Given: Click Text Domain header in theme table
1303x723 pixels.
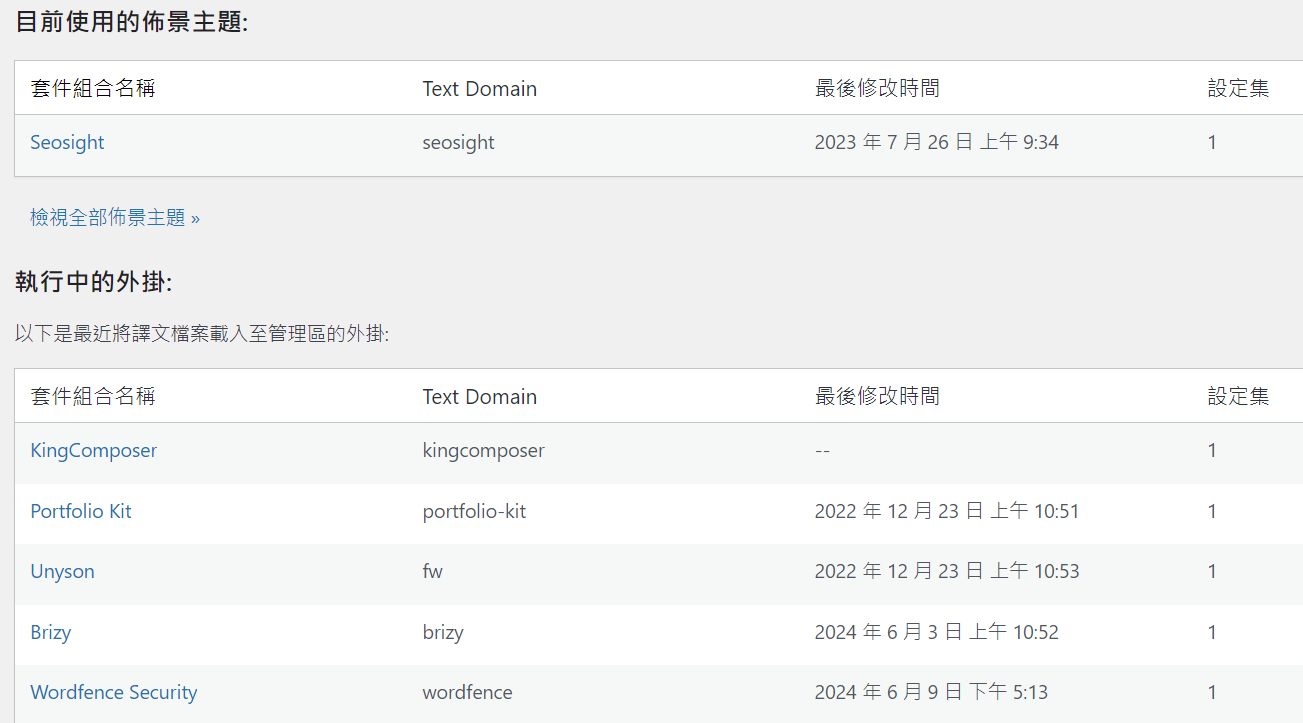Looking at the screenshot, I should pos(479,88).
